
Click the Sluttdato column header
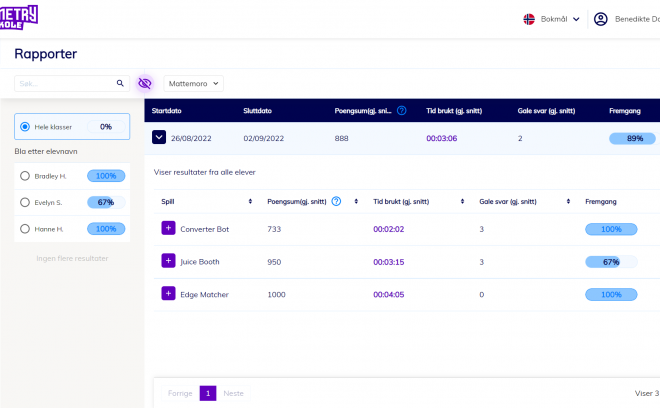257,111
